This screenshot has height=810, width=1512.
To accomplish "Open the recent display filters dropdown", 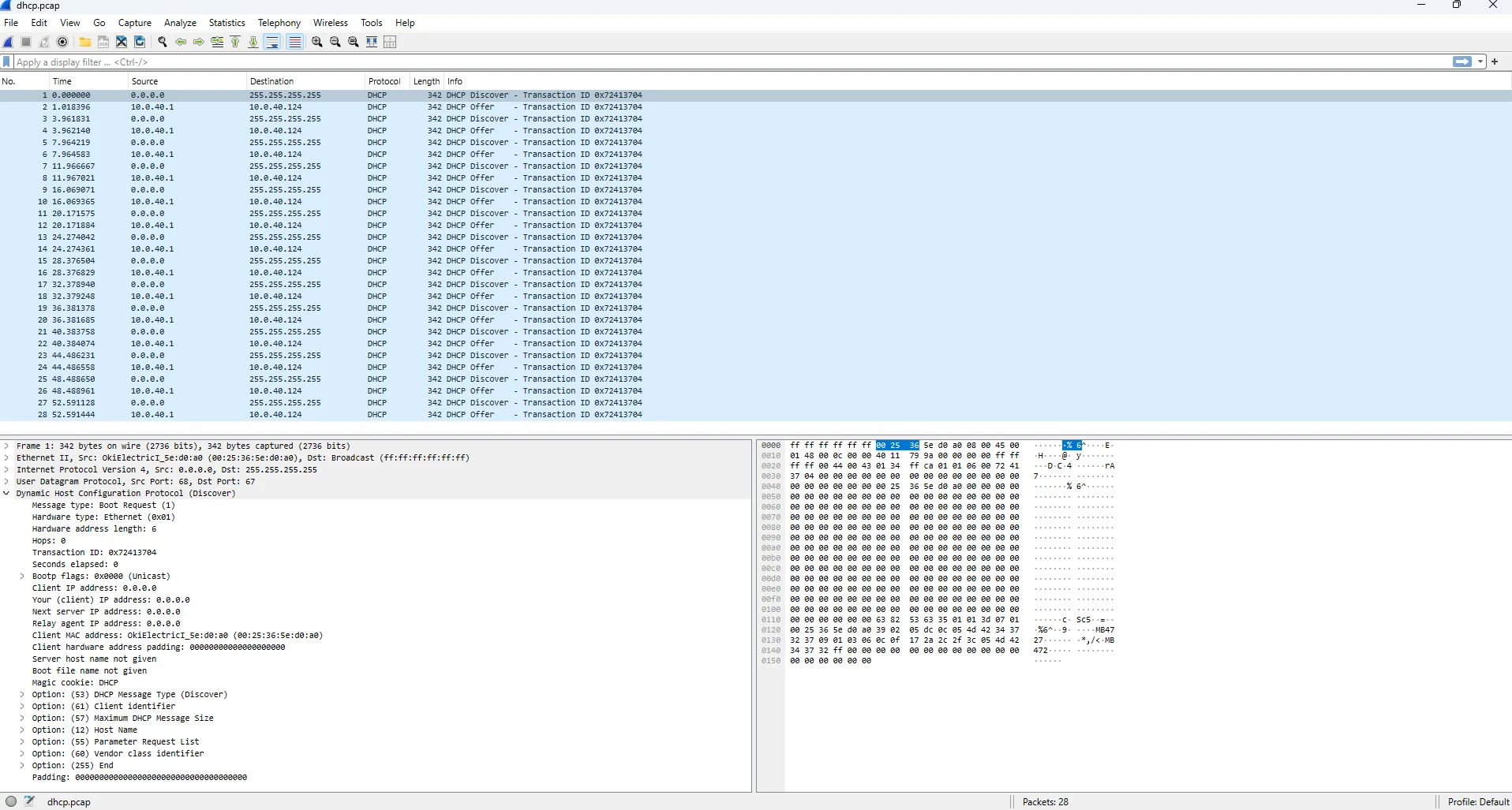I will click(1480, 62).
